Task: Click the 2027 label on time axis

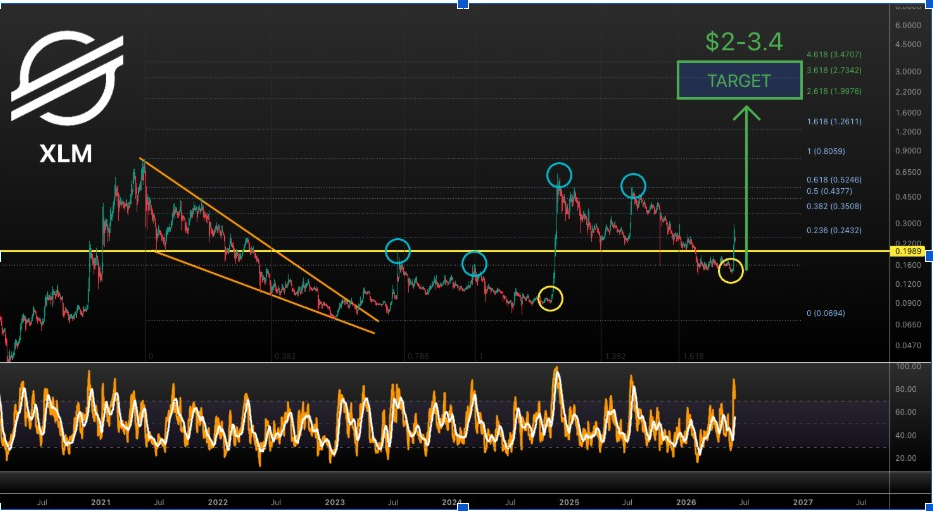Action: pyautogui.click(x=803, y=502)
